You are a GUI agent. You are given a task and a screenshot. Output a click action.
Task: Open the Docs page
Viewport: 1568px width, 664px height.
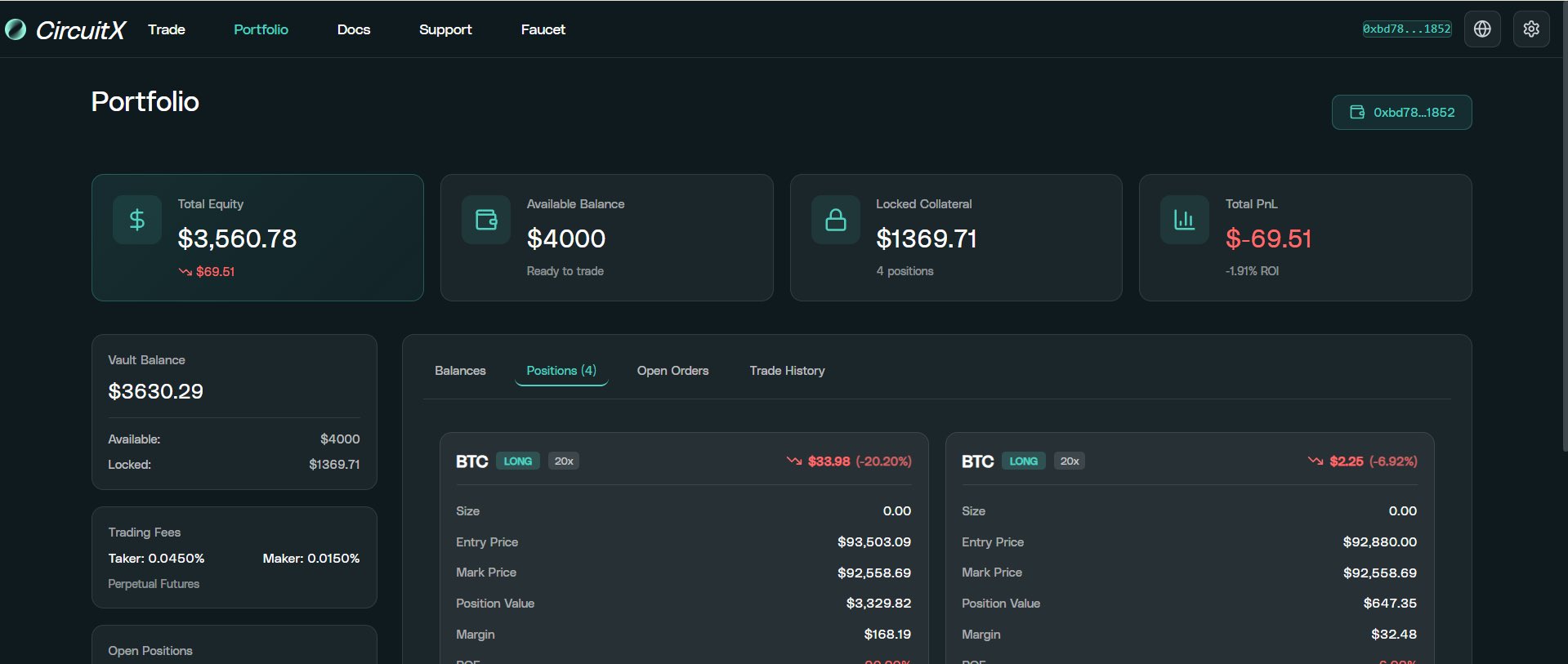(354, 29)
